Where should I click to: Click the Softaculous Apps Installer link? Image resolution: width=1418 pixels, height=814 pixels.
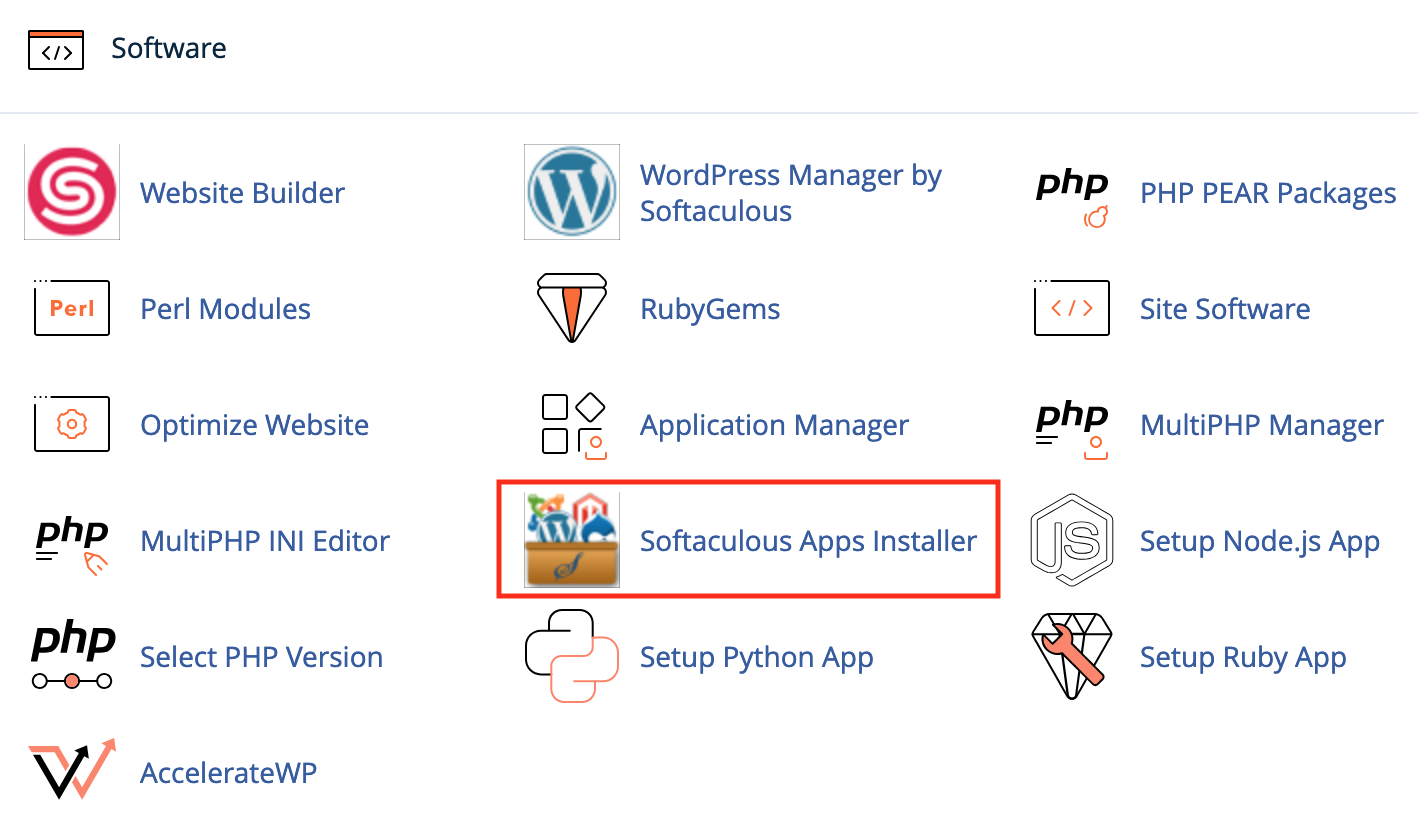[808, 541]
